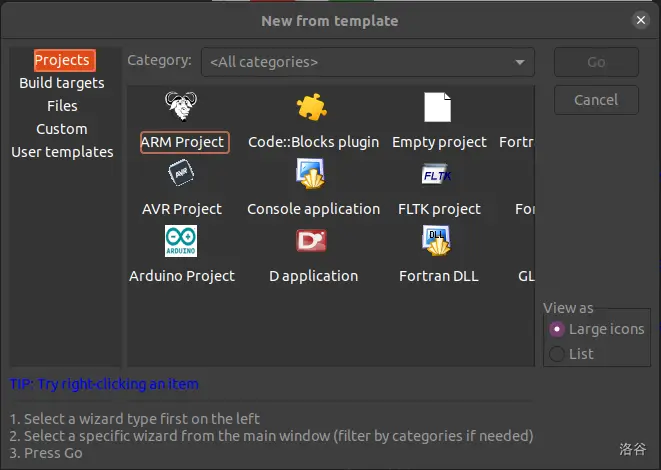
Task: Choose the Fortran DLL icon
Action: [x=438, y=241]
